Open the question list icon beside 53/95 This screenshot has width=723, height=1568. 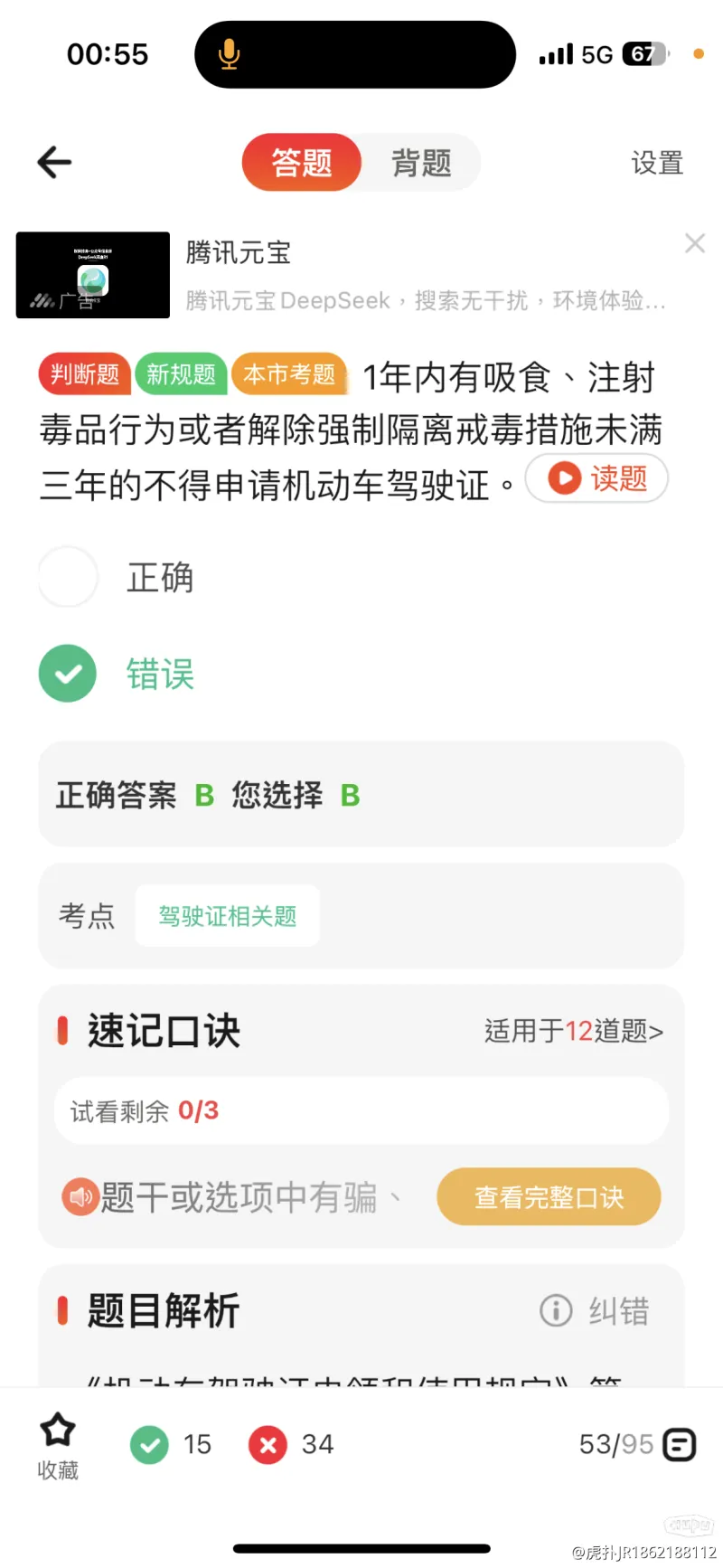click(680, 1444)
